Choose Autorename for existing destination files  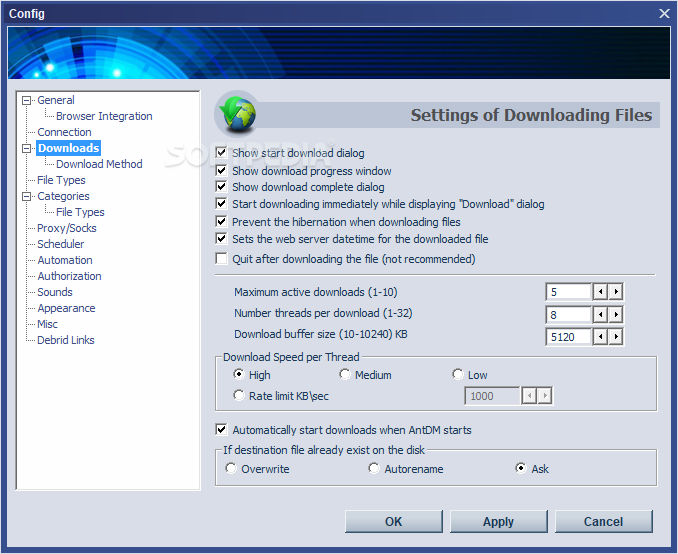[374, 468]
